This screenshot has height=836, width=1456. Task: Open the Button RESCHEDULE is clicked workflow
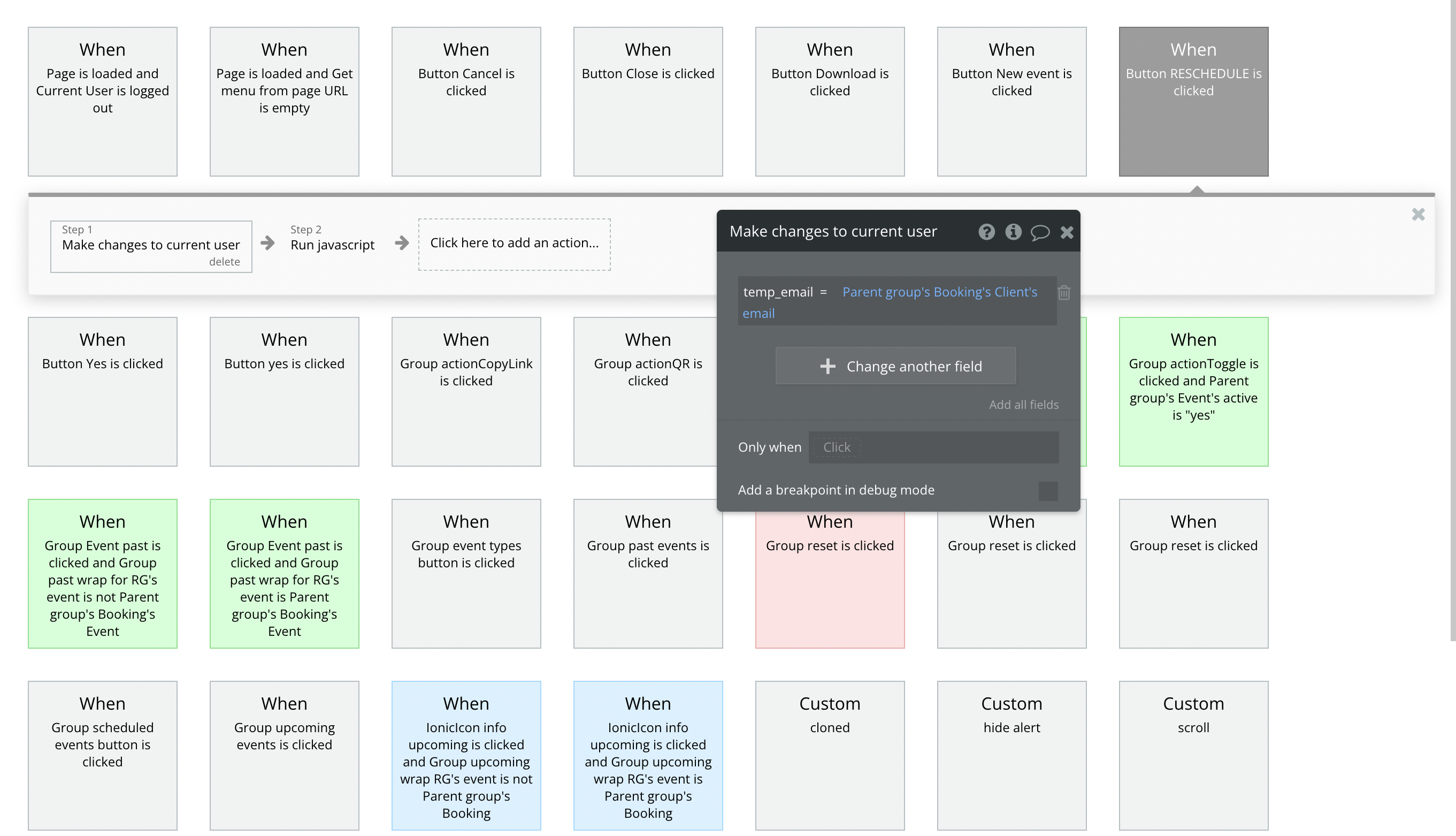point(1193,102)
